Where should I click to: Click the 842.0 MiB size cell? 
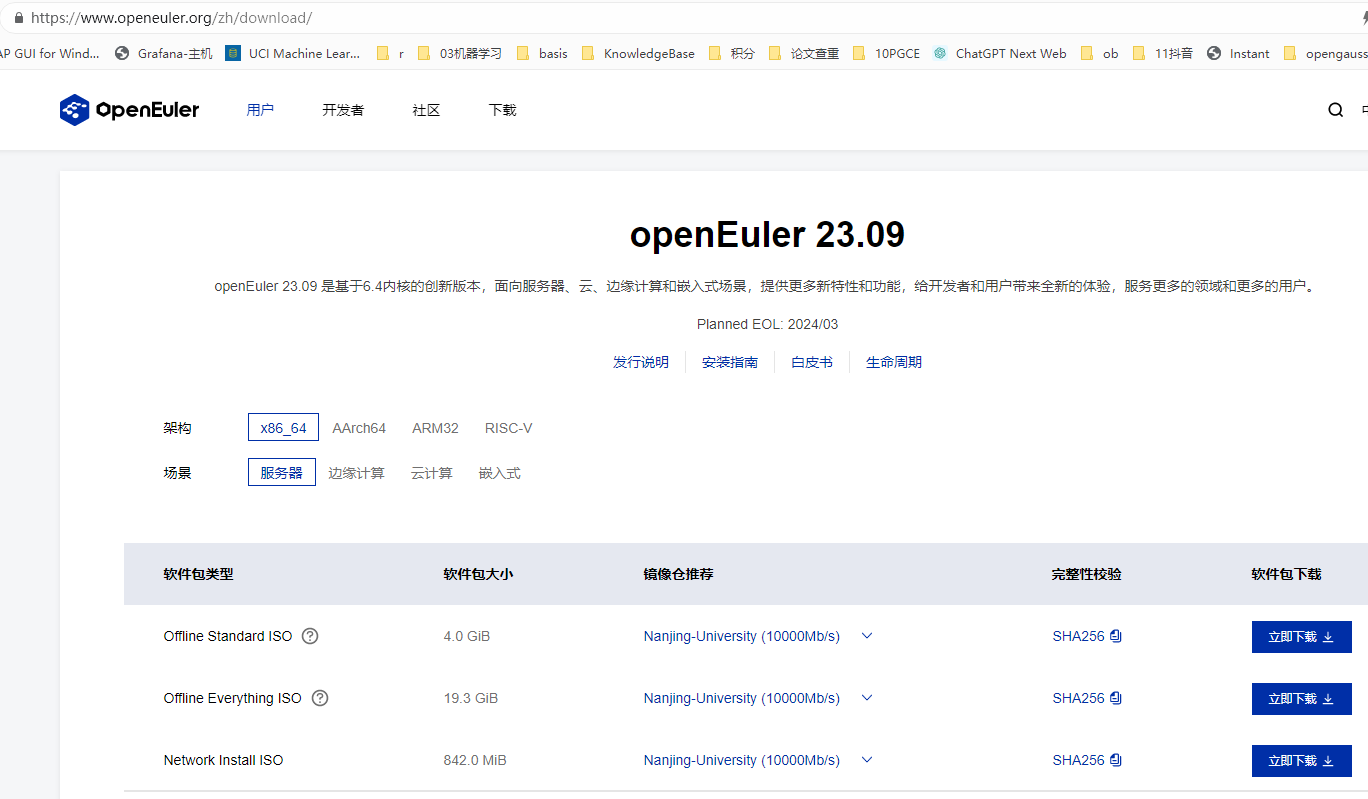coord(475,760)
